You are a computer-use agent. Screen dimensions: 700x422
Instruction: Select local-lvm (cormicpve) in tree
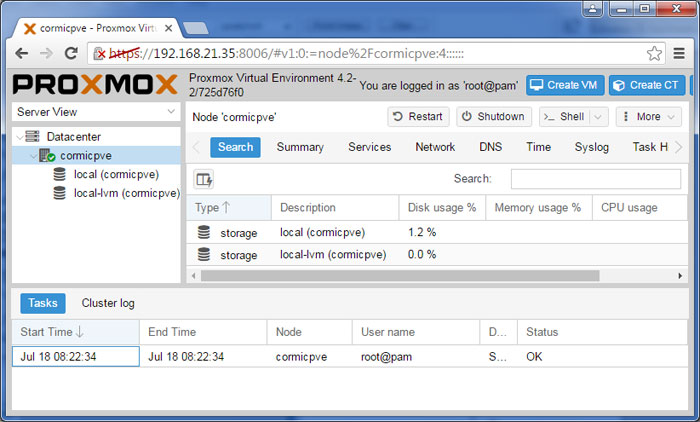127,193
